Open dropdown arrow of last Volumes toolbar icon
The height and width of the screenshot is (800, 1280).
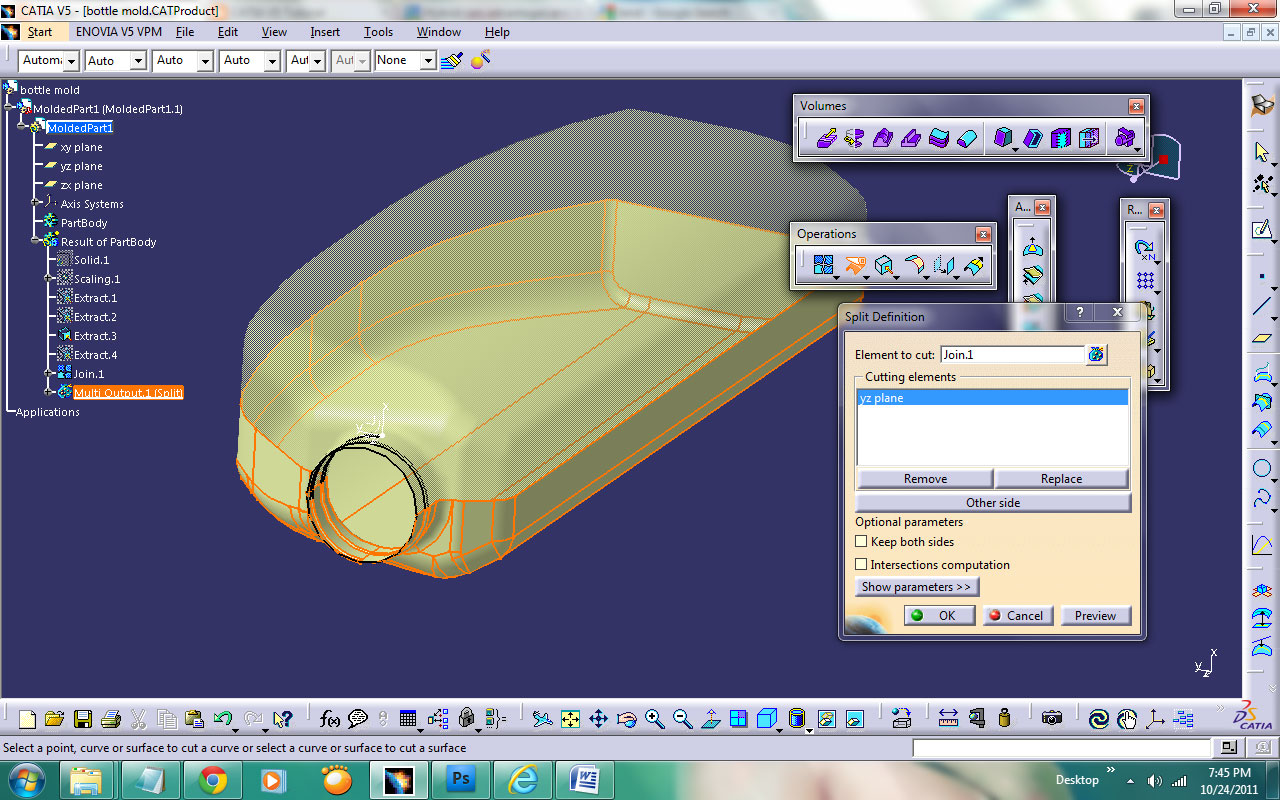coord(1138,151)
